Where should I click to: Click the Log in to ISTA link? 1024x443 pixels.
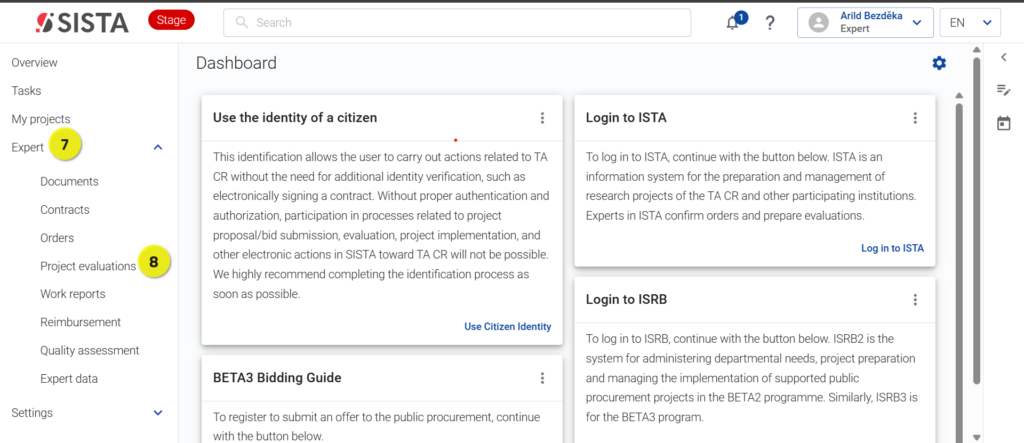coord(892,248)
